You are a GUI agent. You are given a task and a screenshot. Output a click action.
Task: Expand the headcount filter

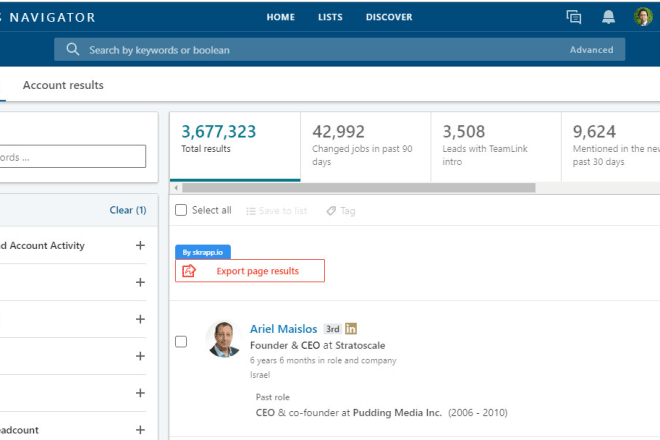pyautogui.click(x=140, y=430)
